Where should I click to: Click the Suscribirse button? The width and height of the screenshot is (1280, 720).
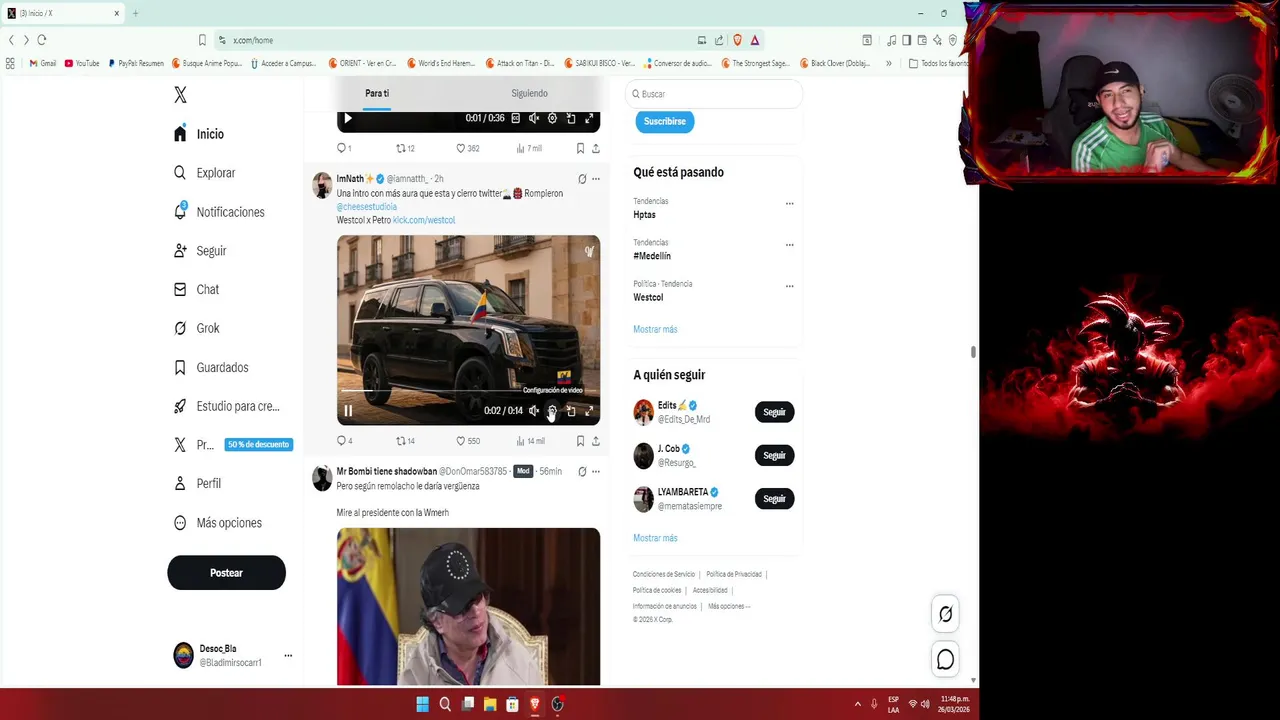pos(665,121)
